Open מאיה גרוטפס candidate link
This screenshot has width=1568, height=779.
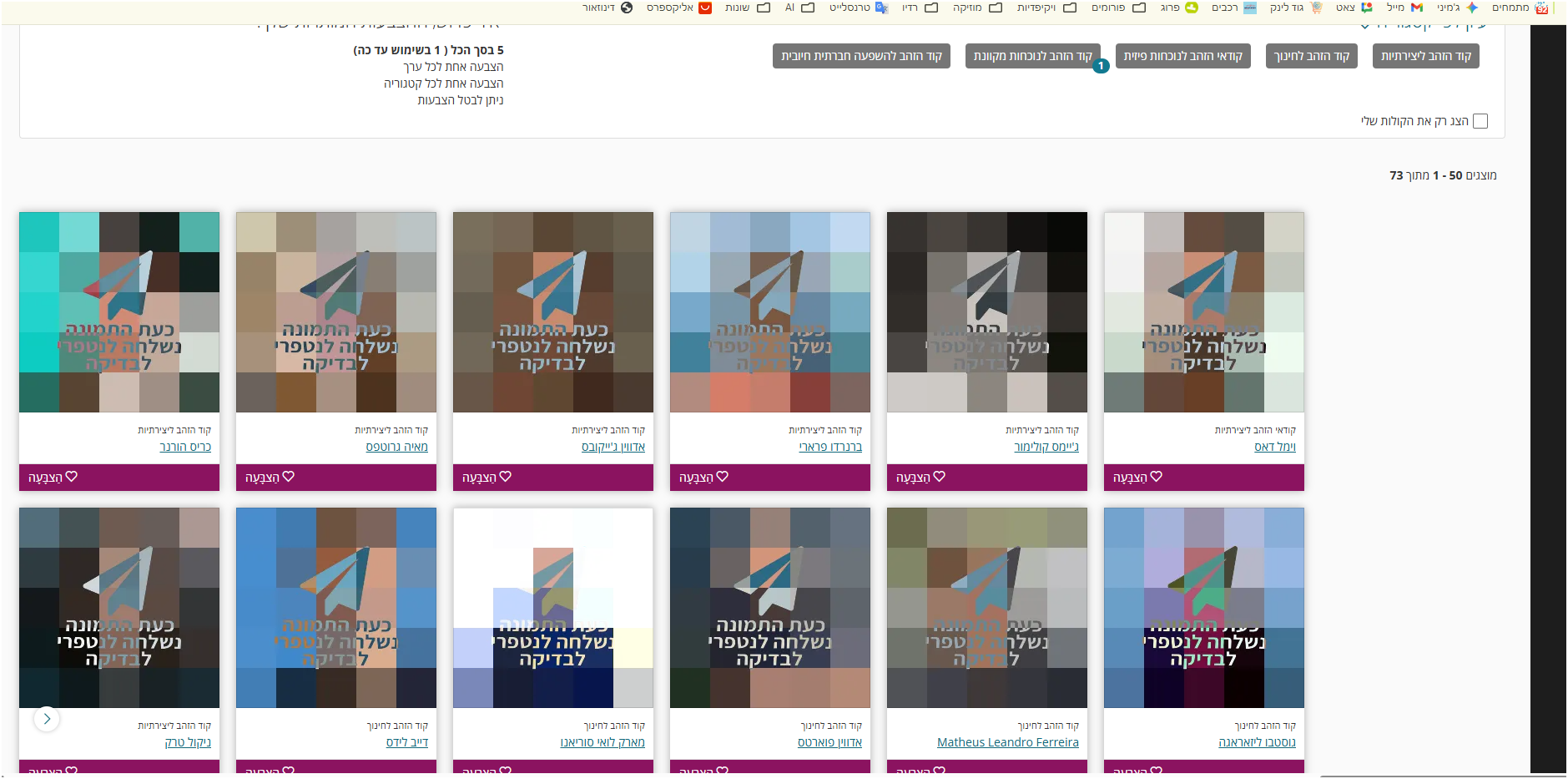point(396,447)
